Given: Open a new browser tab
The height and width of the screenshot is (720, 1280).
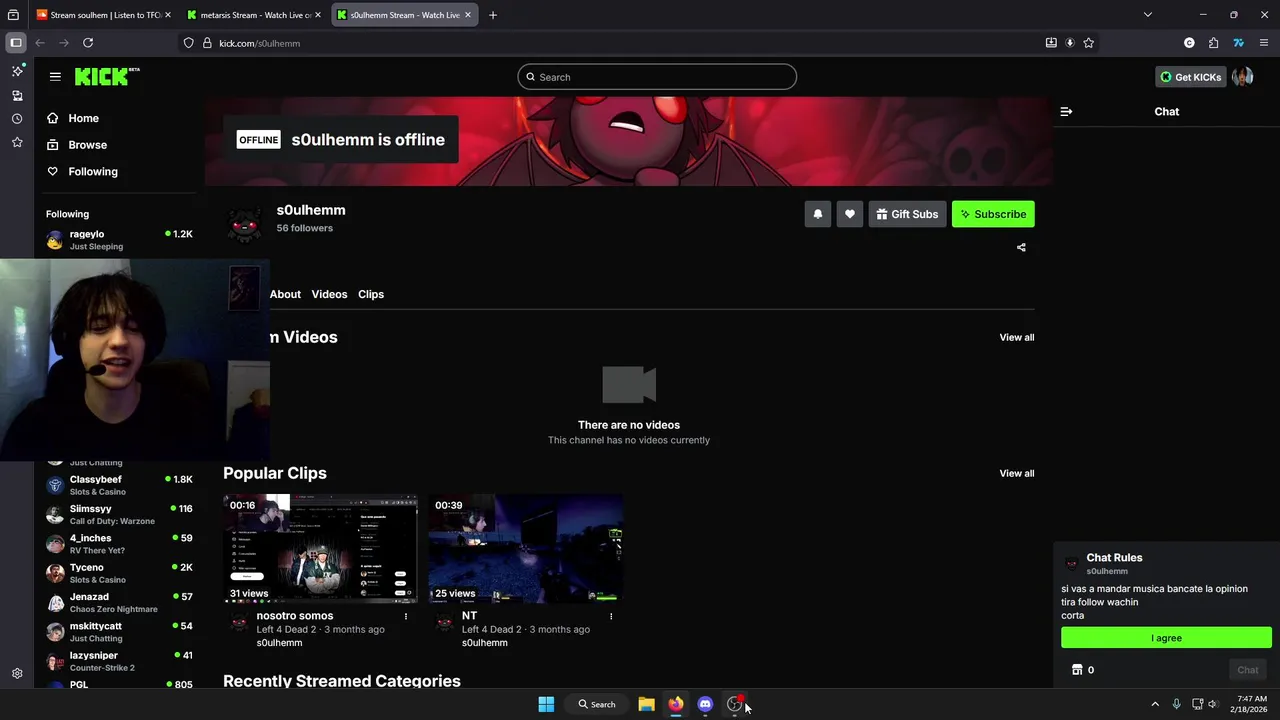Looking at the screenshot, I should click(x=493, y=15).
